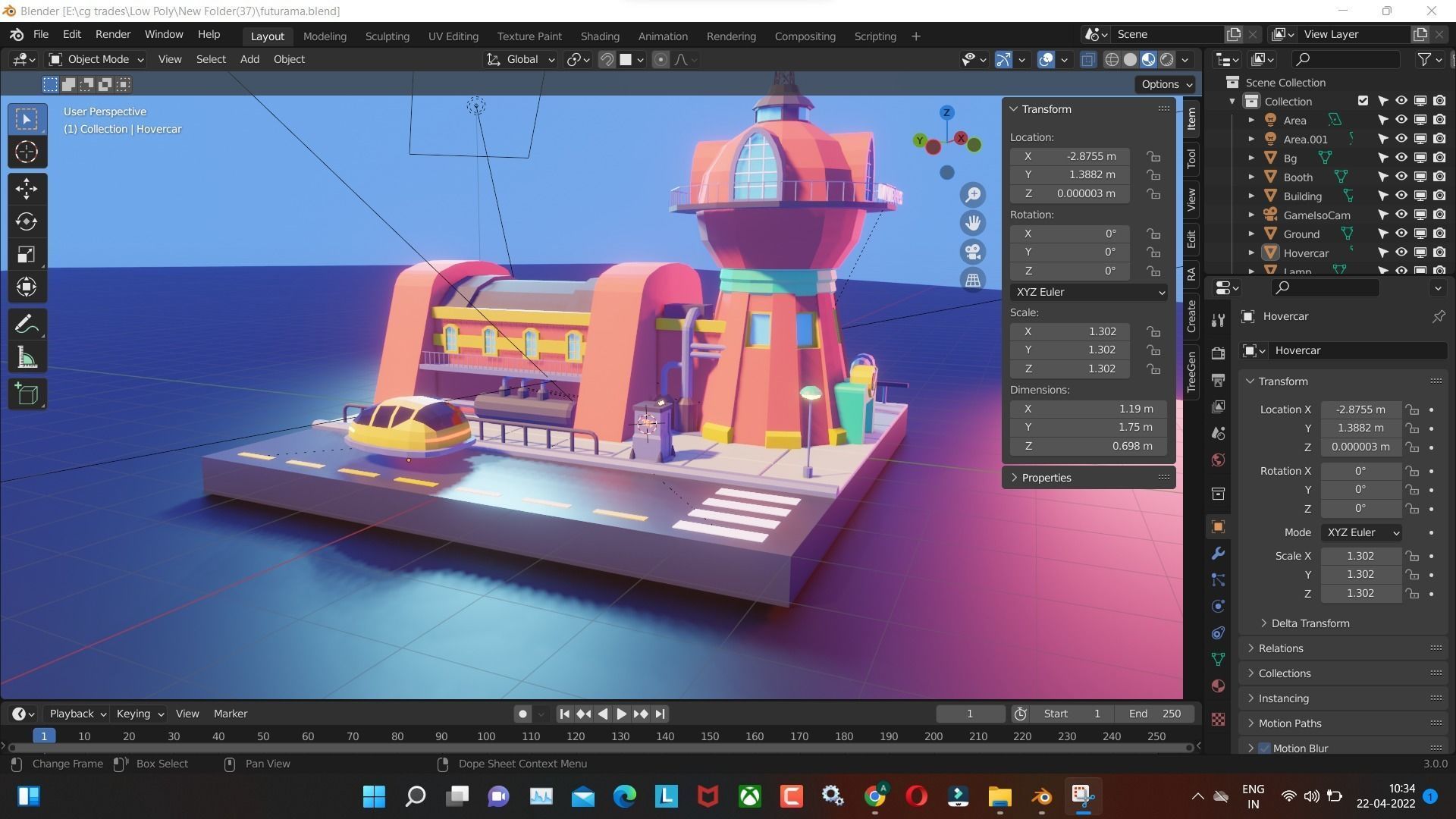
Task: Open the Render menu
Action: pos(113,34)
